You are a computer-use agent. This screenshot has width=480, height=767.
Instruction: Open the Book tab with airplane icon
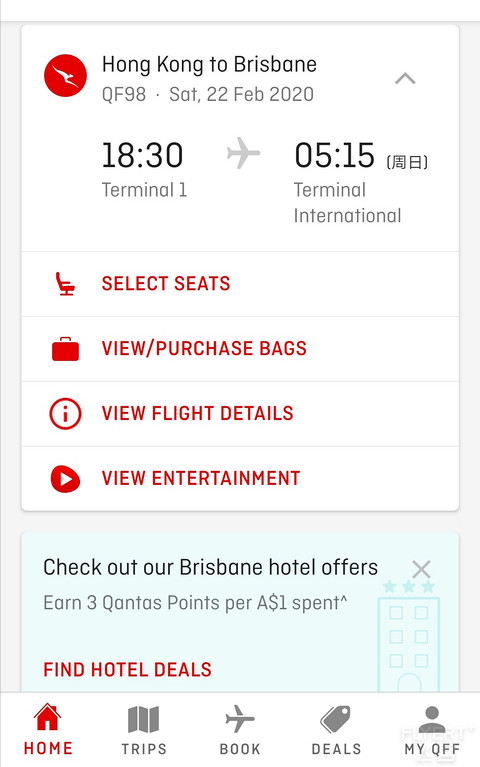point(240,730)
